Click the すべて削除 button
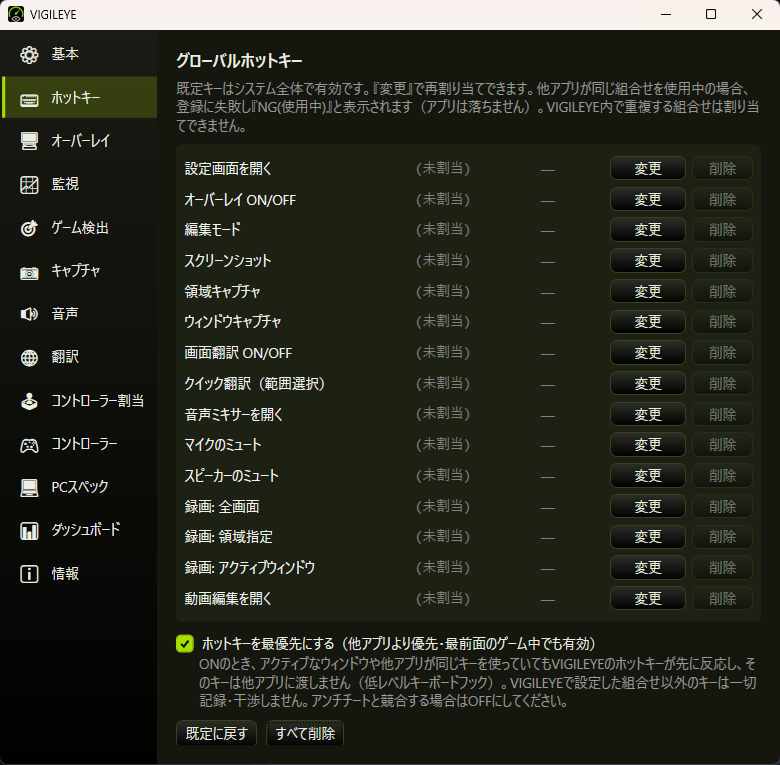The image size is (780, 765). (305, 733)
